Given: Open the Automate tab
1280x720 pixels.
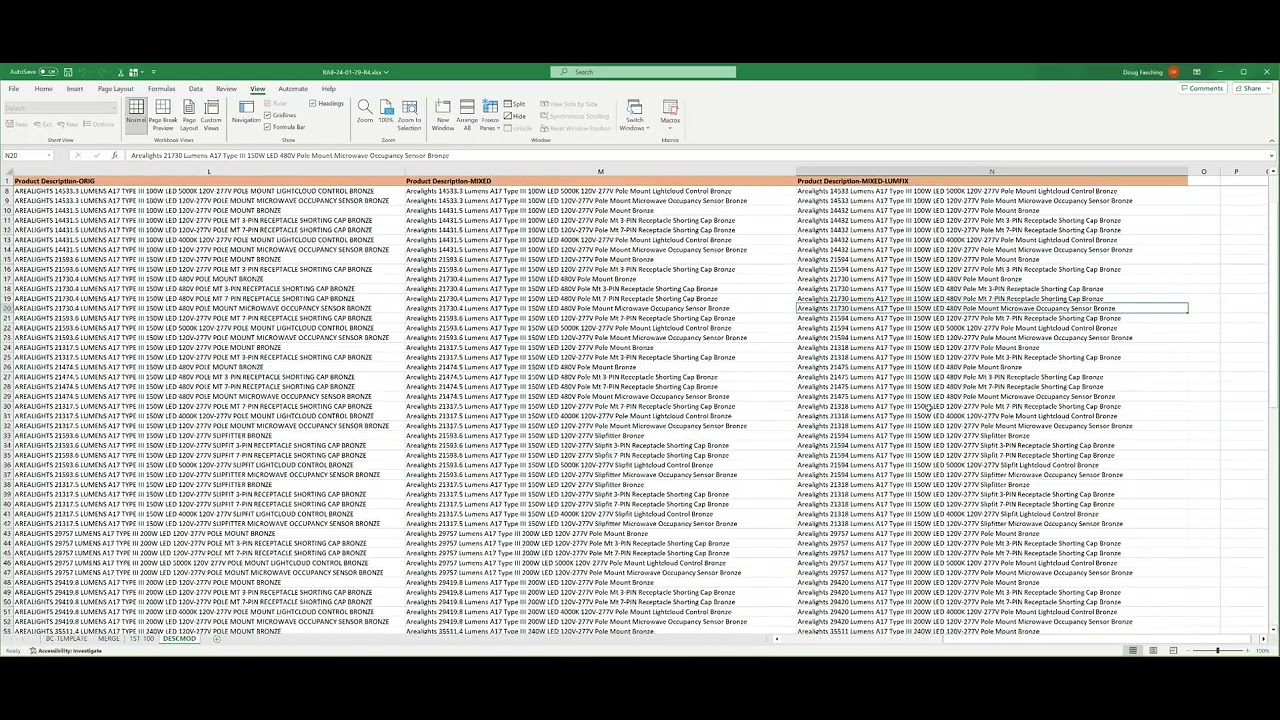Looking at the screenshot, I should tap(293, 89).
